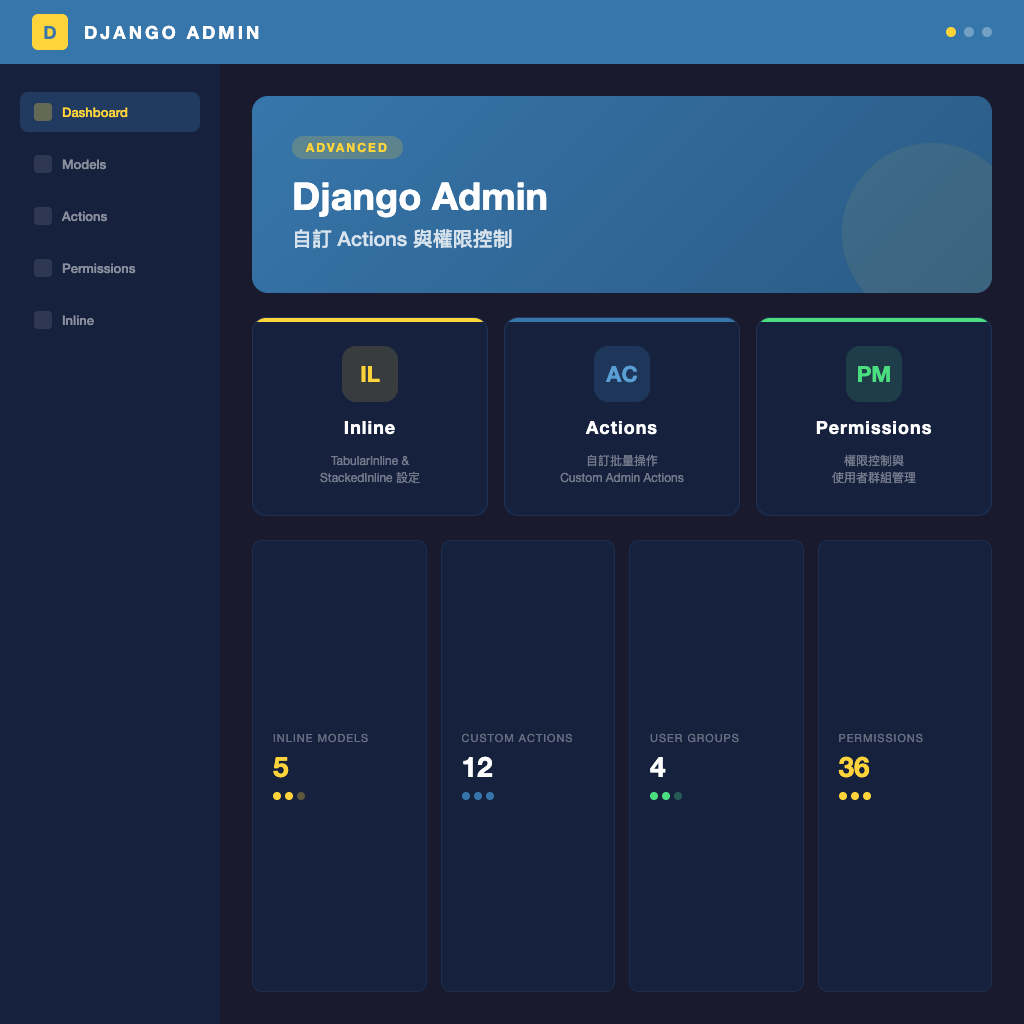Click the Actions sidebar icon square
This screenshot has height=1024, width=1024.
[43, 216]
